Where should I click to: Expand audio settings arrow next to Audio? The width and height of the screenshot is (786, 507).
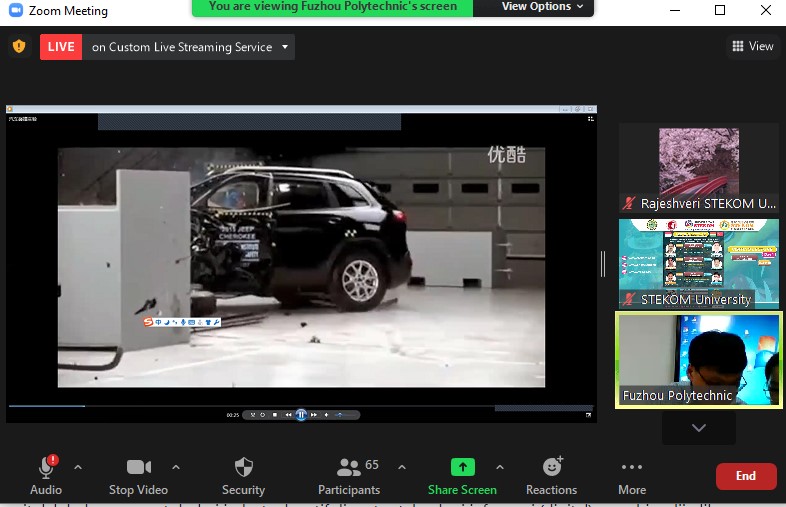tap(78, 467)
